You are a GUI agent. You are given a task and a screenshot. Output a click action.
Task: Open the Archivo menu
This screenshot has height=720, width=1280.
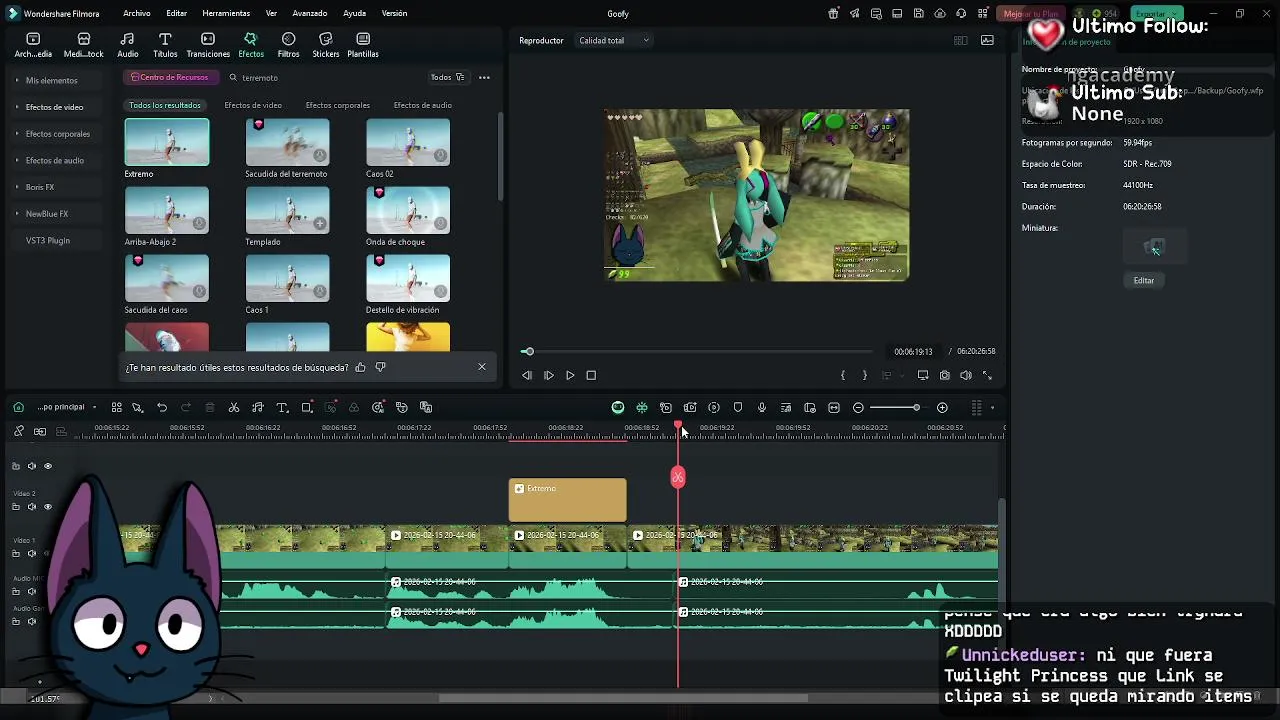tap(137, 14)
